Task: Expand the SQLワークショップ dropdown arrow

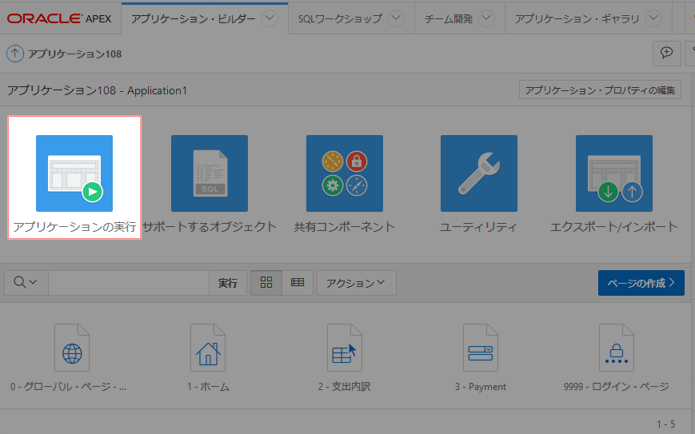Action: [395, 19]
